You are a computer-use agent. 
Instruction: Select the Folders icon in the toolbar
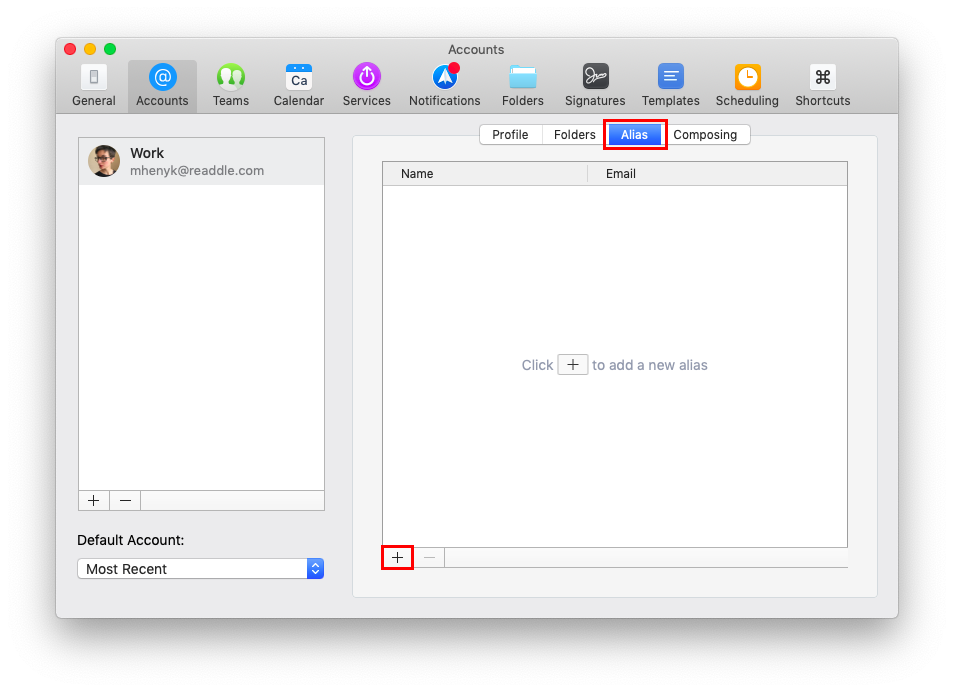coord(522,84)
